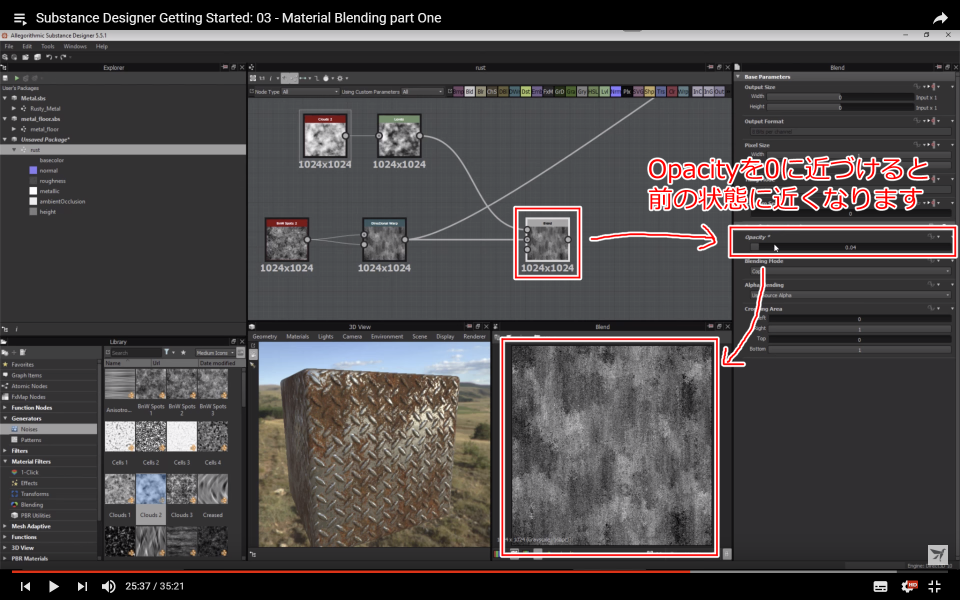Open the Alpha Blending dropdown
This screenshot has height=600, width=960.
click(850, 295)
